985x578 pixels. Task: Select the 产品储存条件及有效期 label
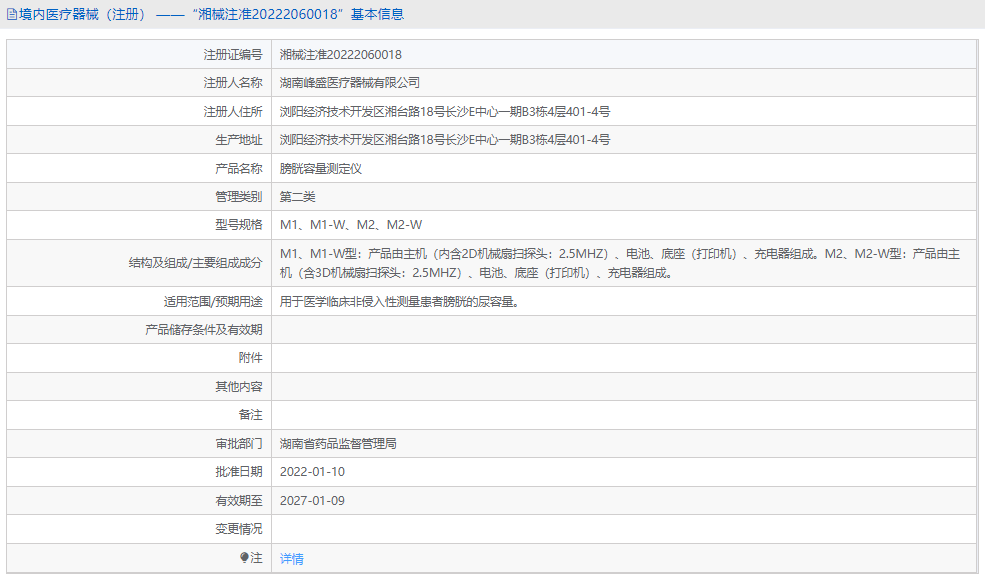point(204,330)
